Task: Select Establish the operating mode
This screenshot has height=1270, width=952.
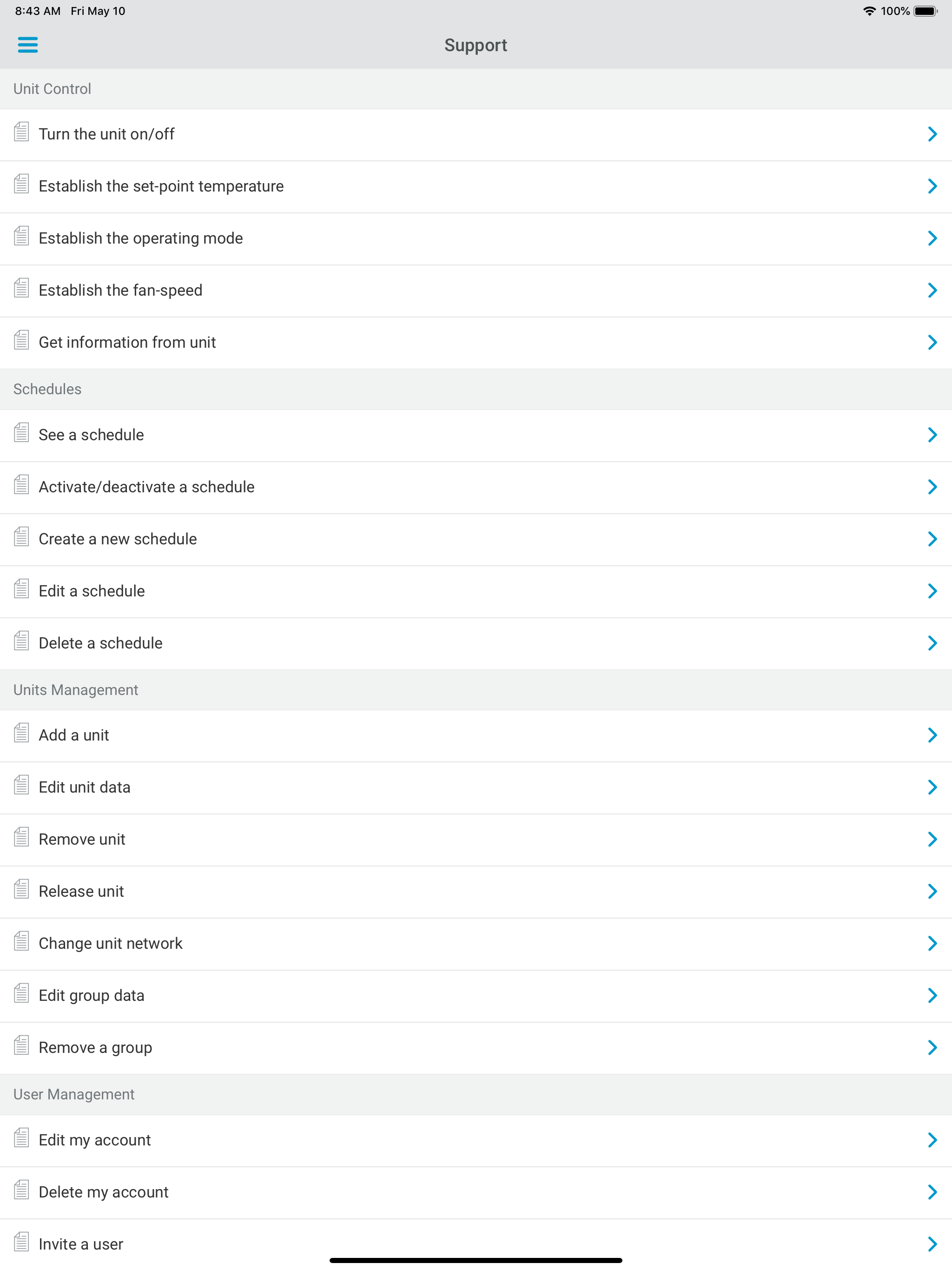Action: click(476, 239)
